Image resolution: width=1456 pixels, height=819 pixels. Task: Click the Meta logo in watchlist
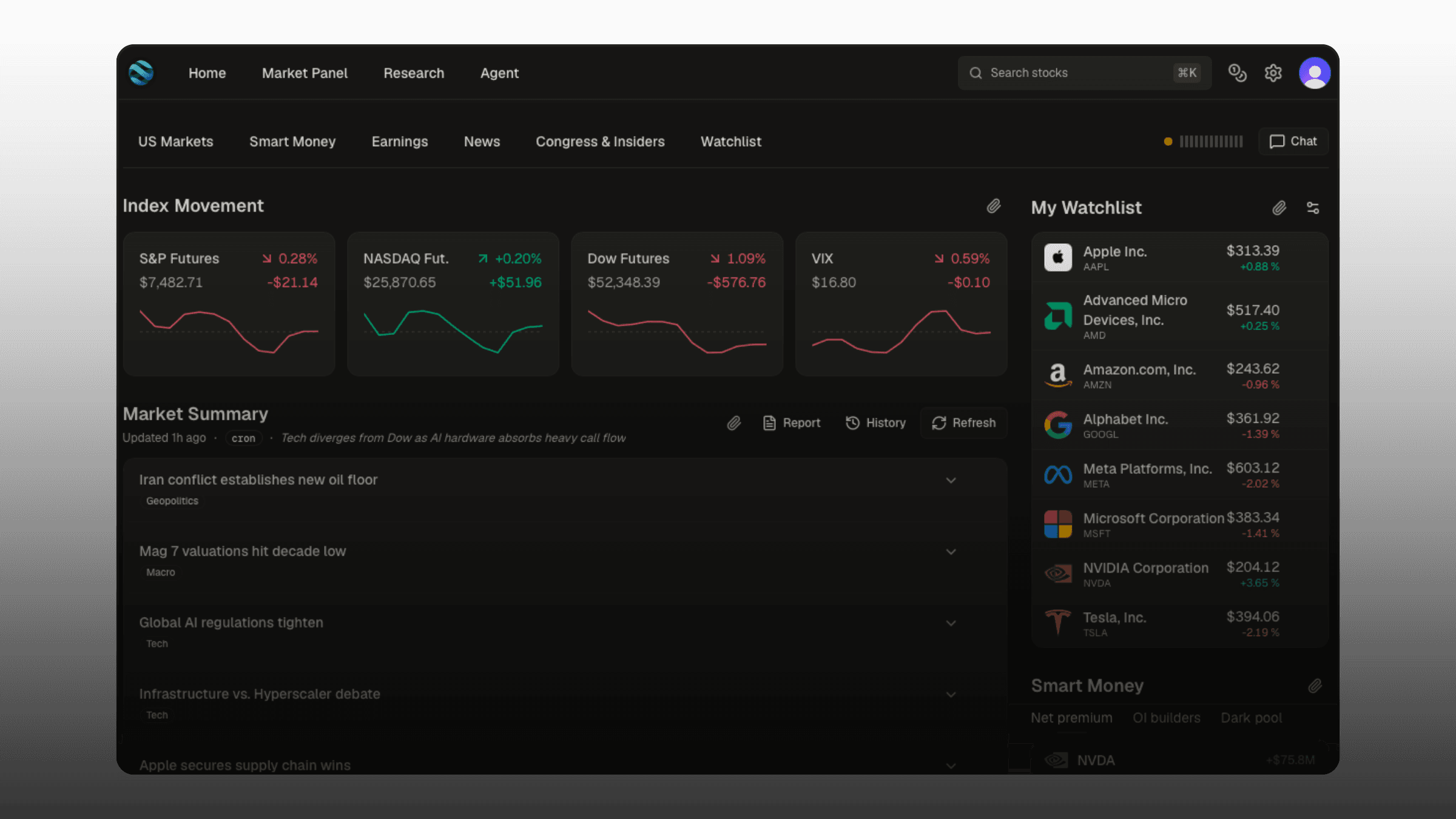tap(1058, 474)
